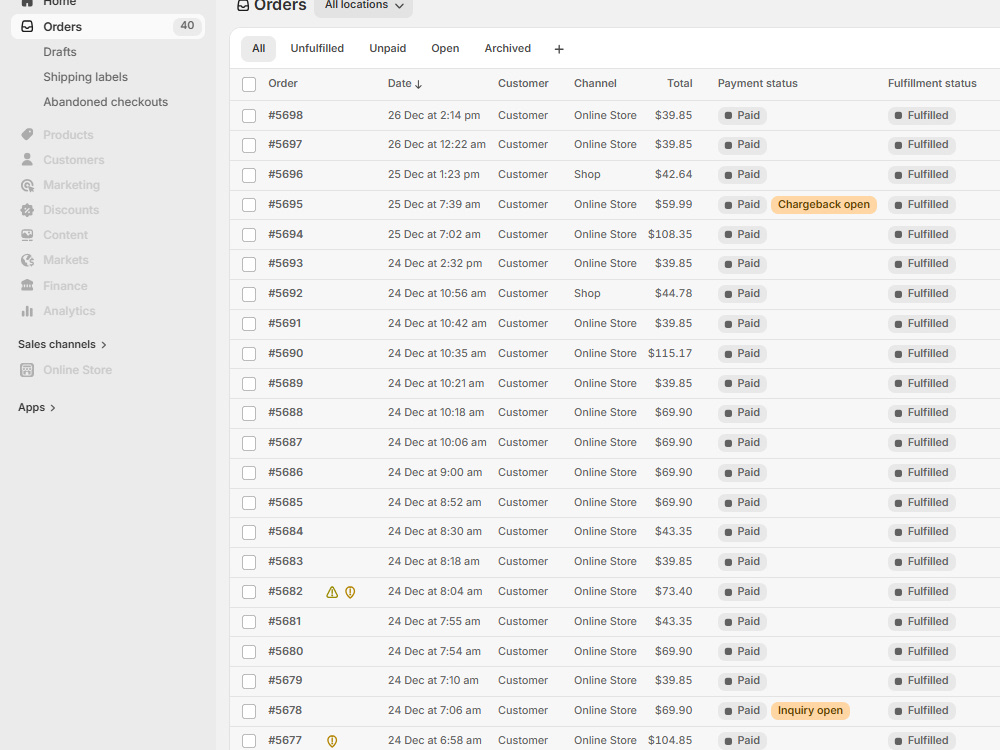Click the Channel column header
This screenshot has height=750, width=1000.
595,84
